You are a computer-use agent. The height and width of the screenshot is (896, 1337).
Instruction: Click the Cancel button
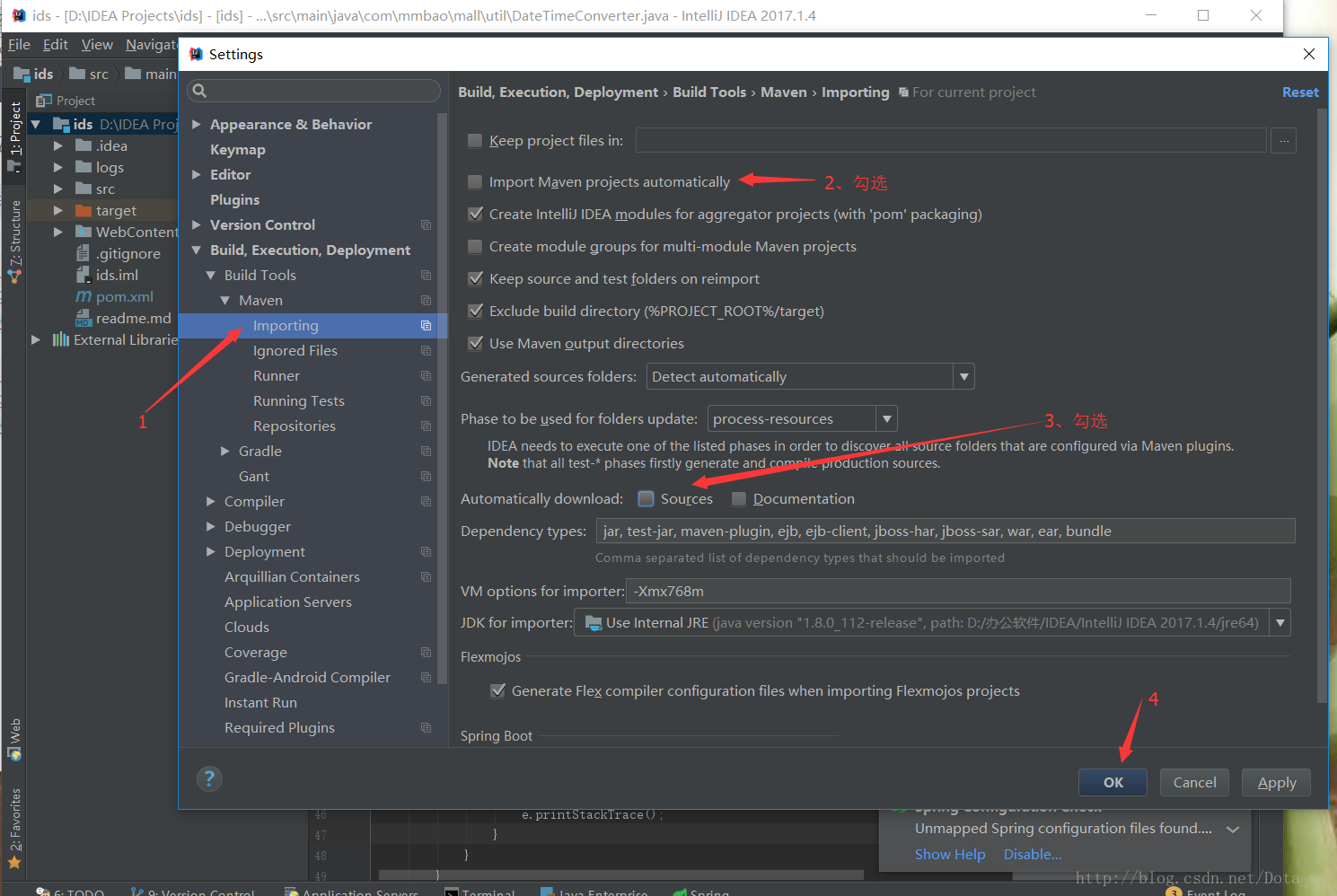[x=1194, y=782]
